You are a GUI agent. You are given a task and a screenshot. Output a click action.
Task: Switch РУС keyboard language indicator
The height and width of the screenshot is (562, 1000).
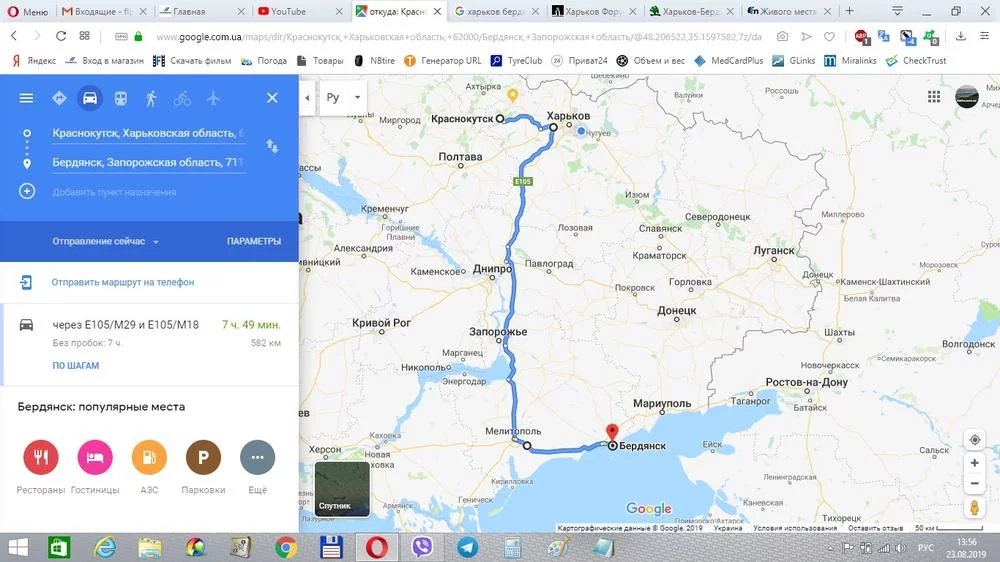(x=925, y=548)
